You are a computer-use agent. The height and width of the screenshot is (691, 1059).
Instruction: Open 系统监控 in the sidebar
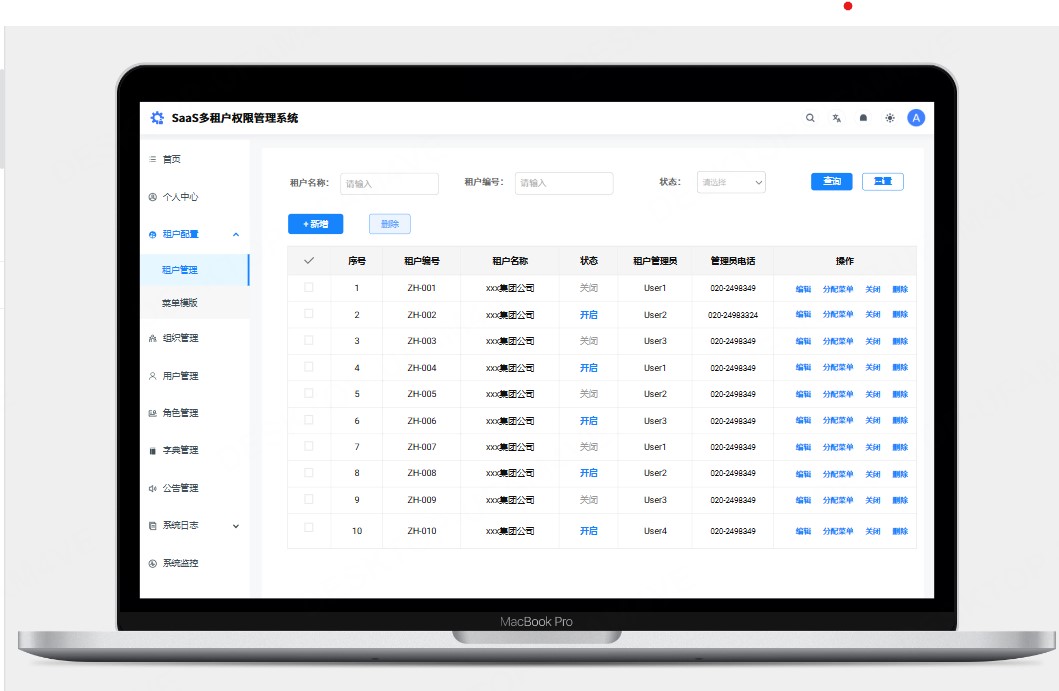pyautogui.click(x=180, y=563)
